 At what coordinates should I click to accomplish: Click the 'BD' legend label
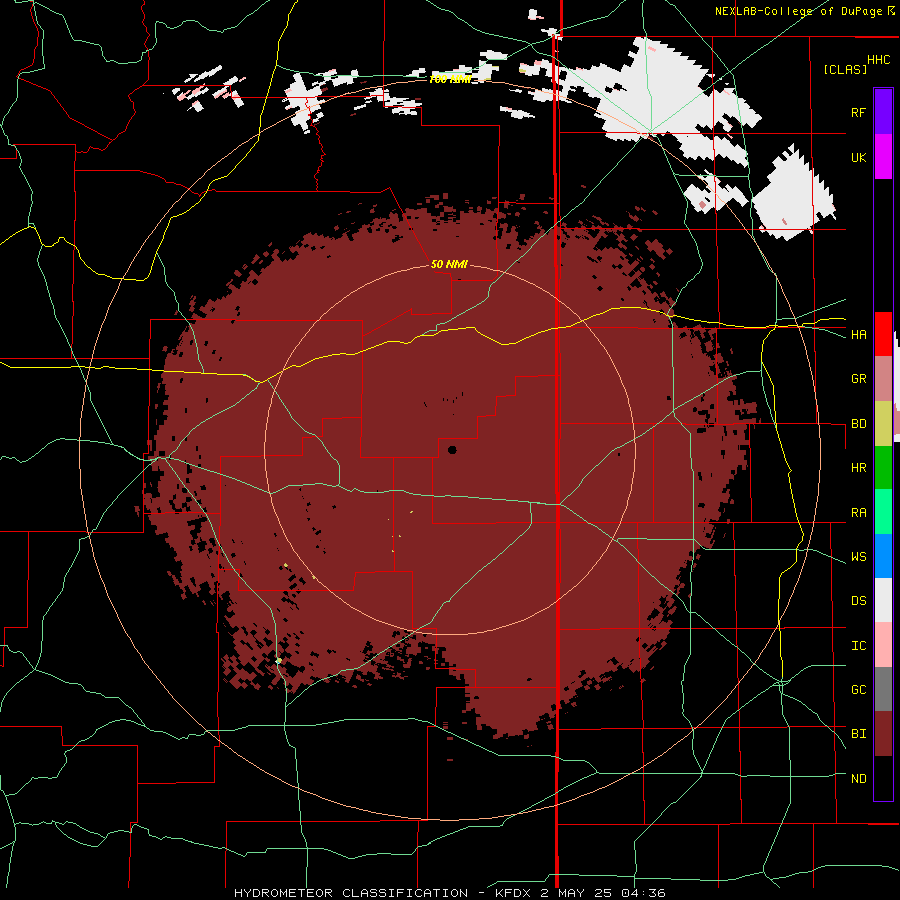coord(858,424)
